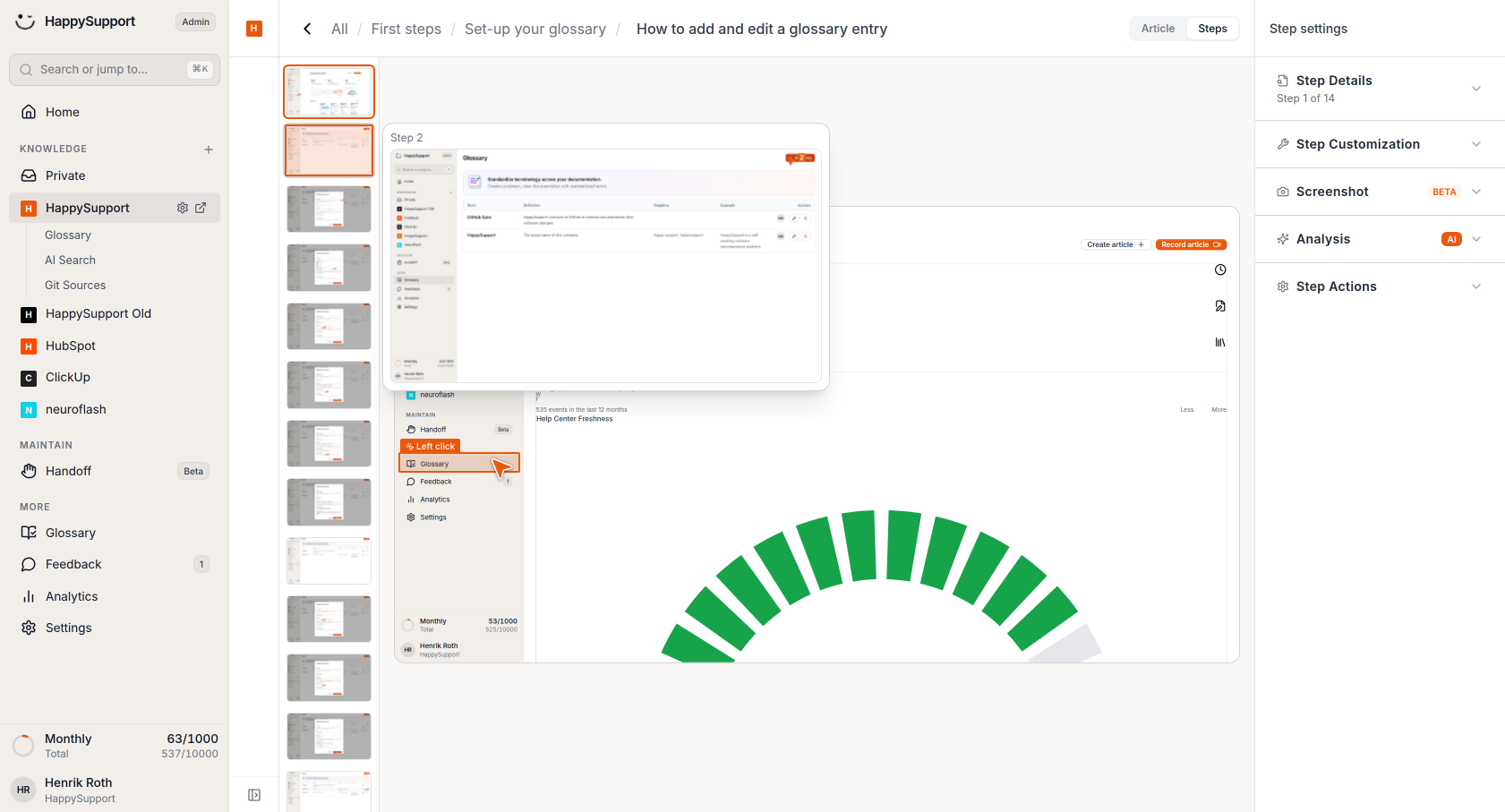Select the first step thumbnail
This screenshot has width=1505, height=812.
(x=329, y=91)
